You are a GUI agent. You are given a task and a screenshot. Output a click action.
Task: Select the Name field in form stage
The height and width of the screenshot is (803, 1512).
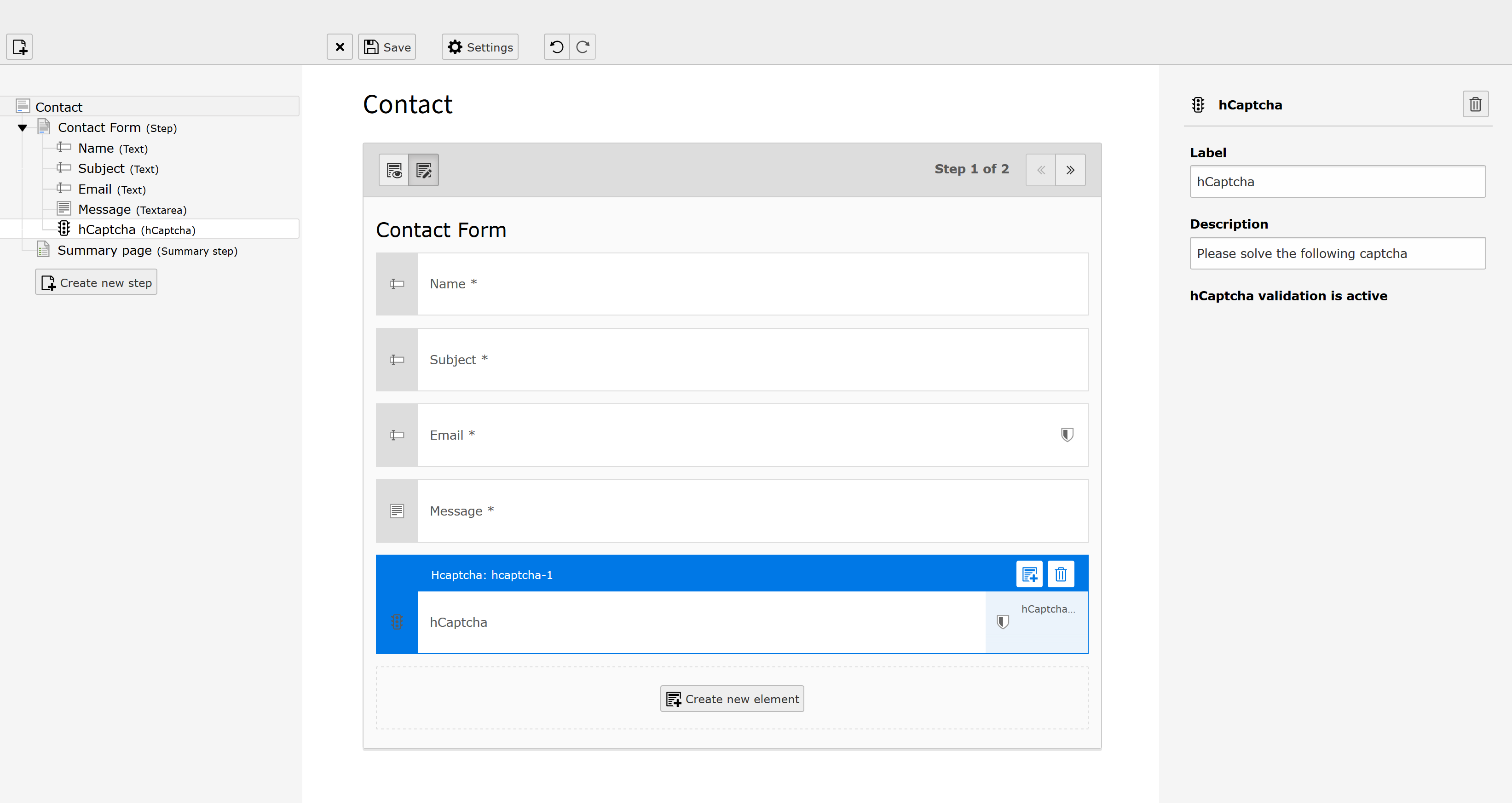[732, 284]
